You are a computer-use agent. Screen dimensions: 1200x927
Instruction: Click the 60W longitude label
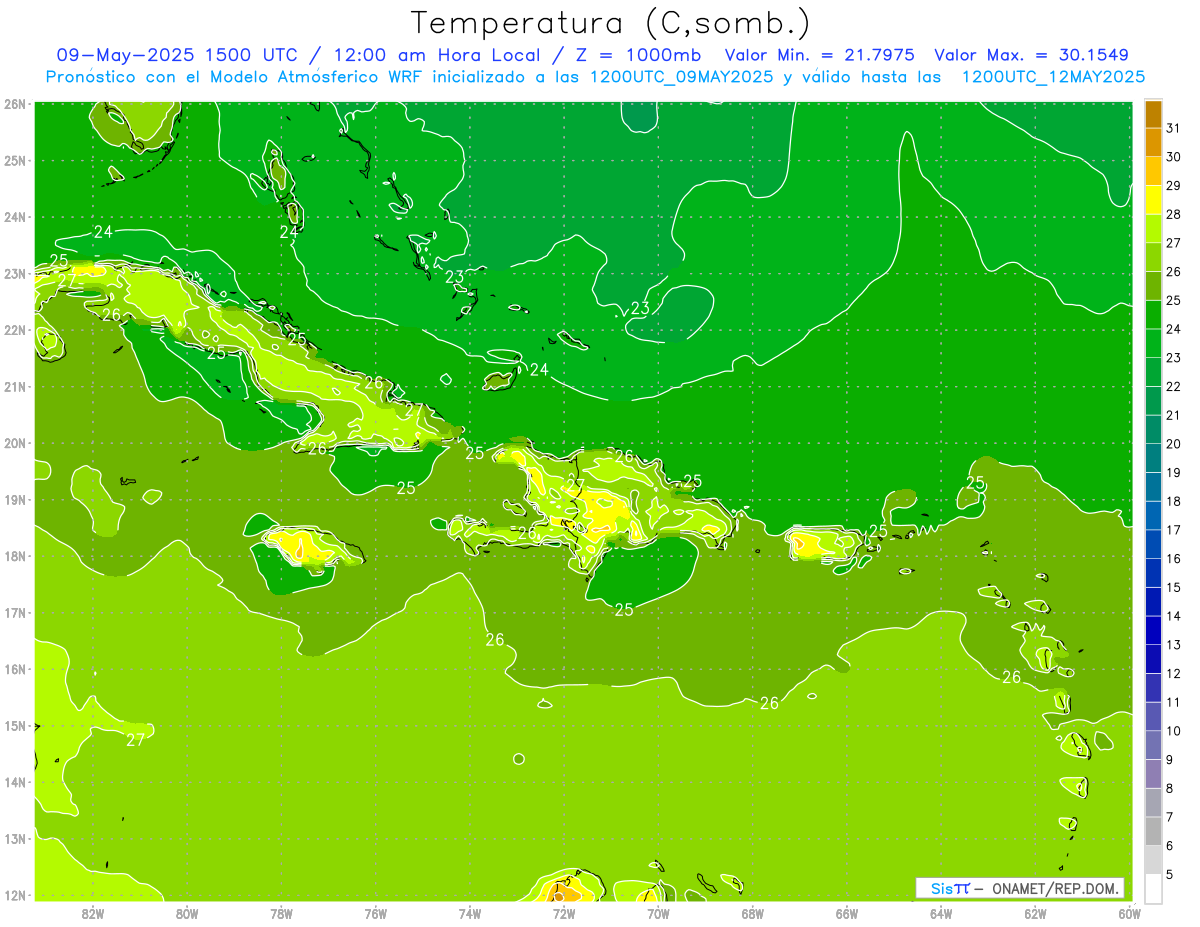(x=1130, y=913)
